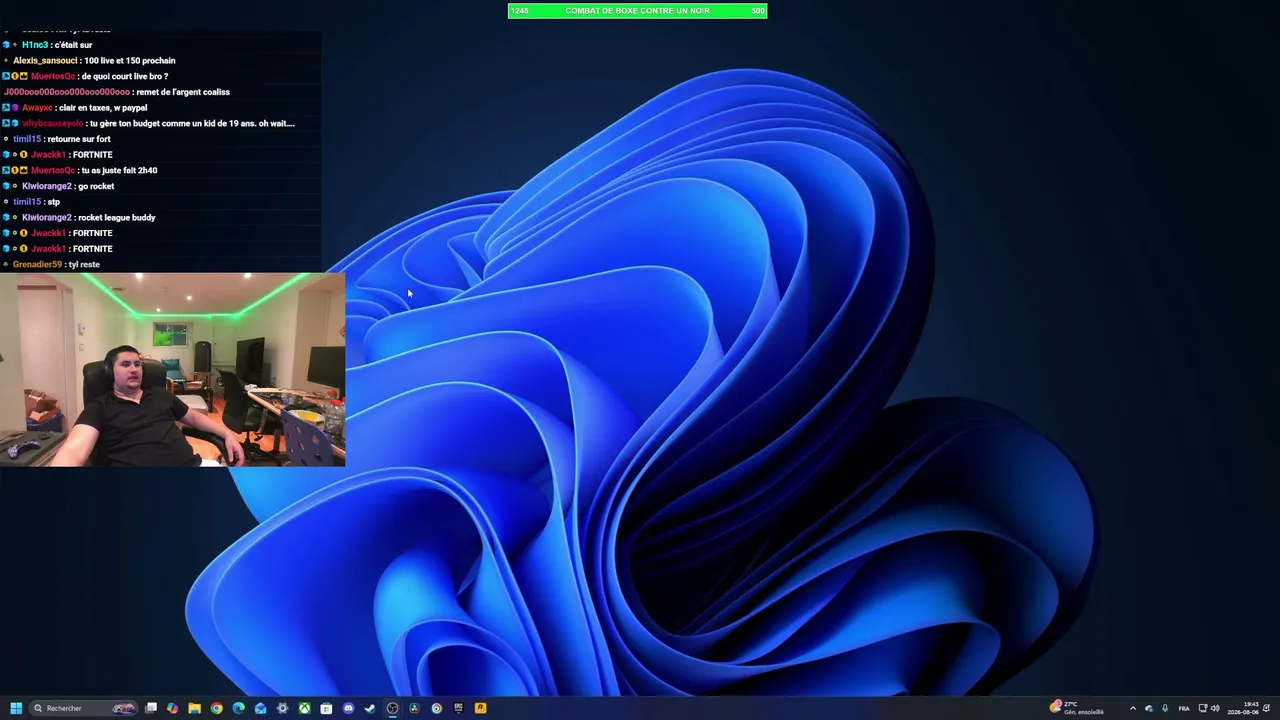1280x720 pixels.
Task: Select message "100 live et 150 prochain"
Action: point(130,61)
